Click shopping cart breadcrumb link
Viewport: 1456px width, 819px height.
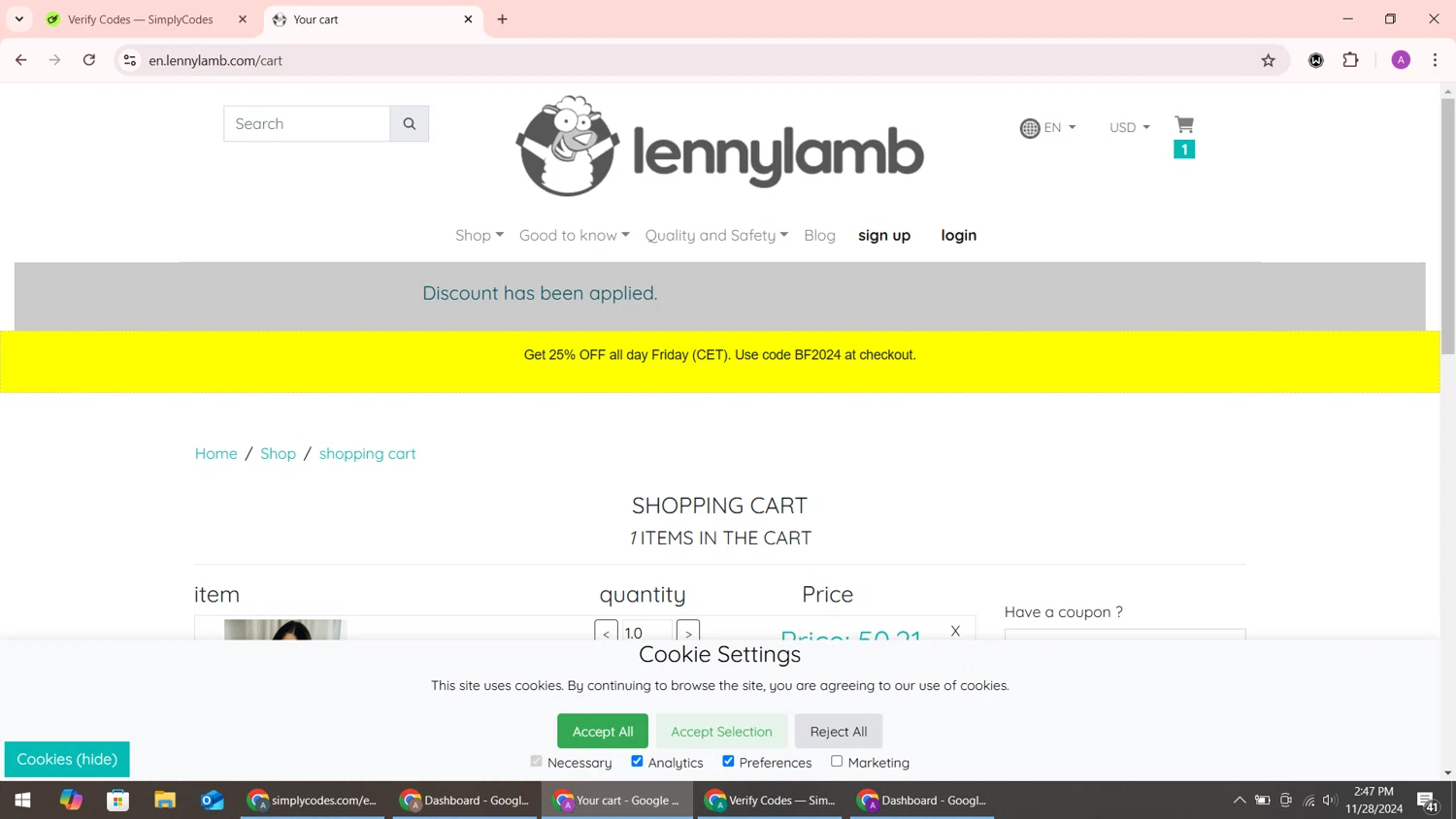(367, 454)
